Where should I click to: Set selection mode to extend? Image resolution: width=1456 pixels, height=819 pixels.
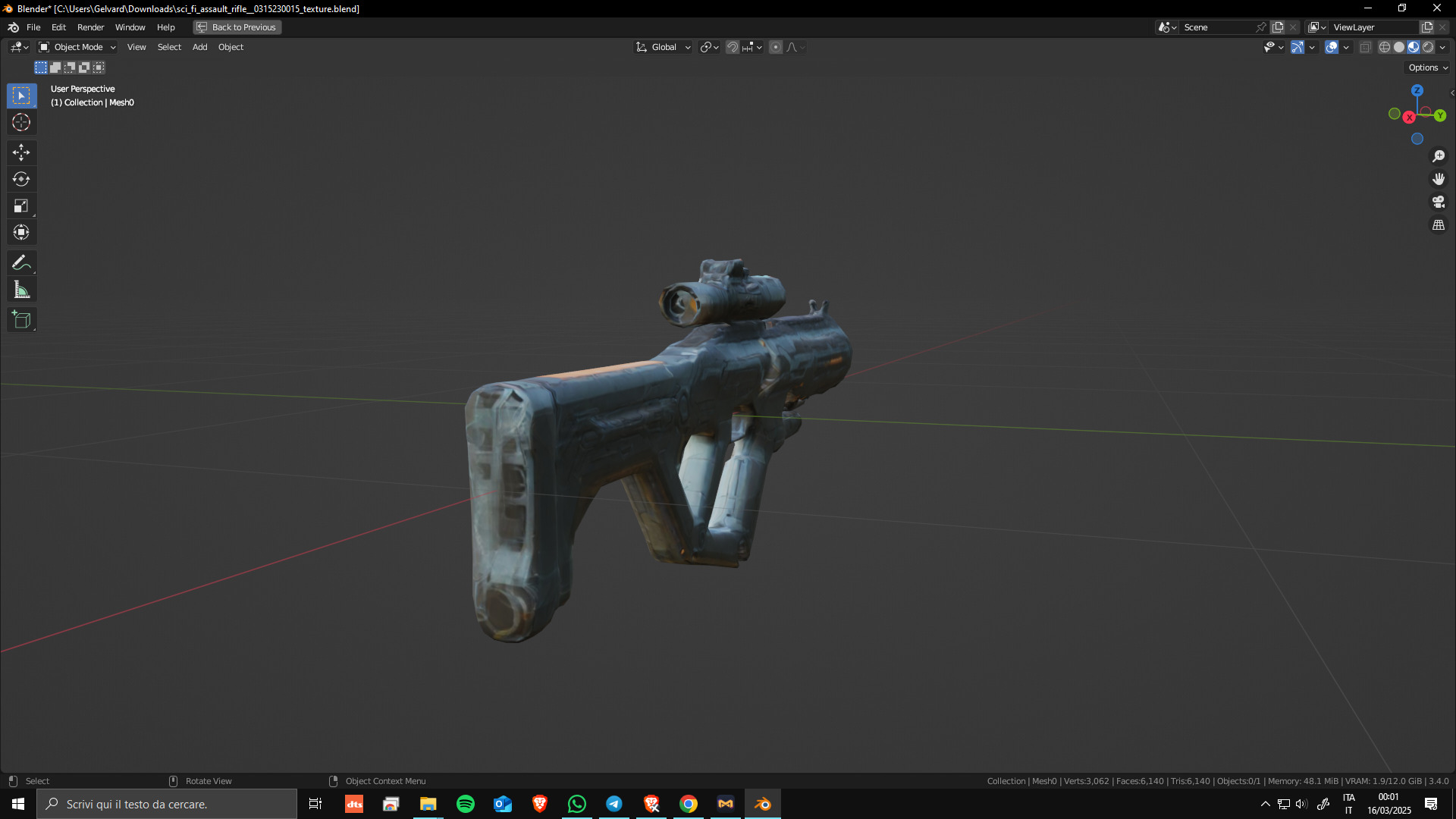pos(55,67)
